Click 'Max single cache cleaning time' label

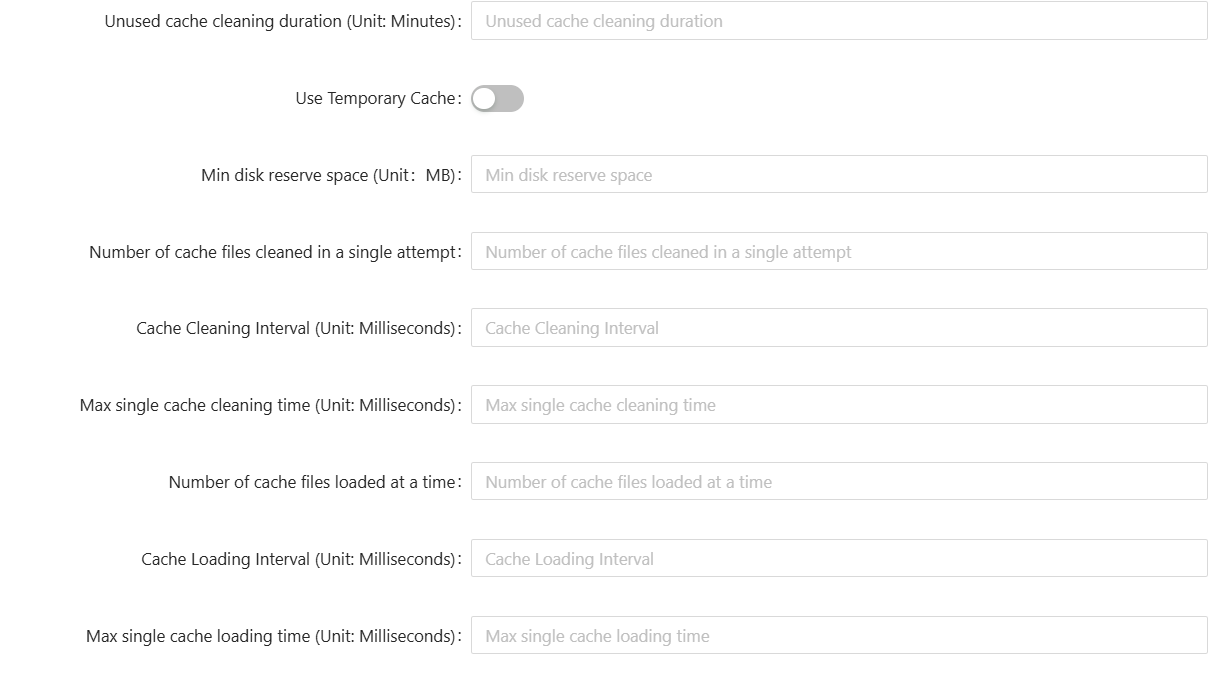[195, 405]
